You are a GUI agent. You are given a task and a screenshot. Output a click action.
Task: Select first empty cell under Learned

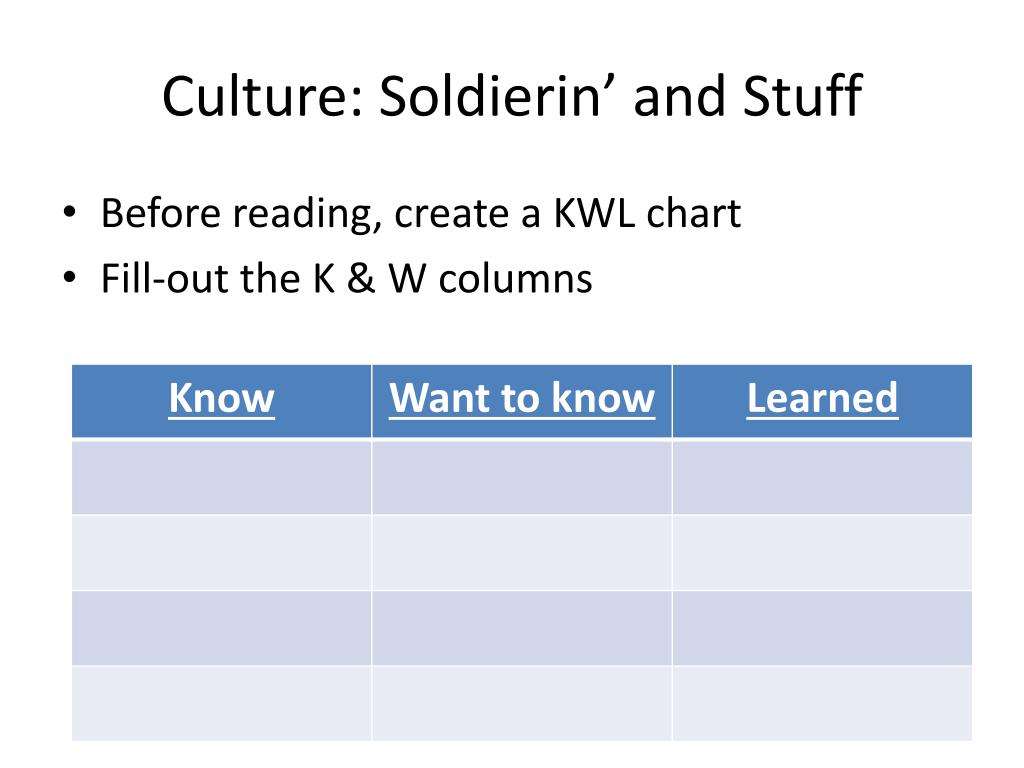click(x=822, y=477)
